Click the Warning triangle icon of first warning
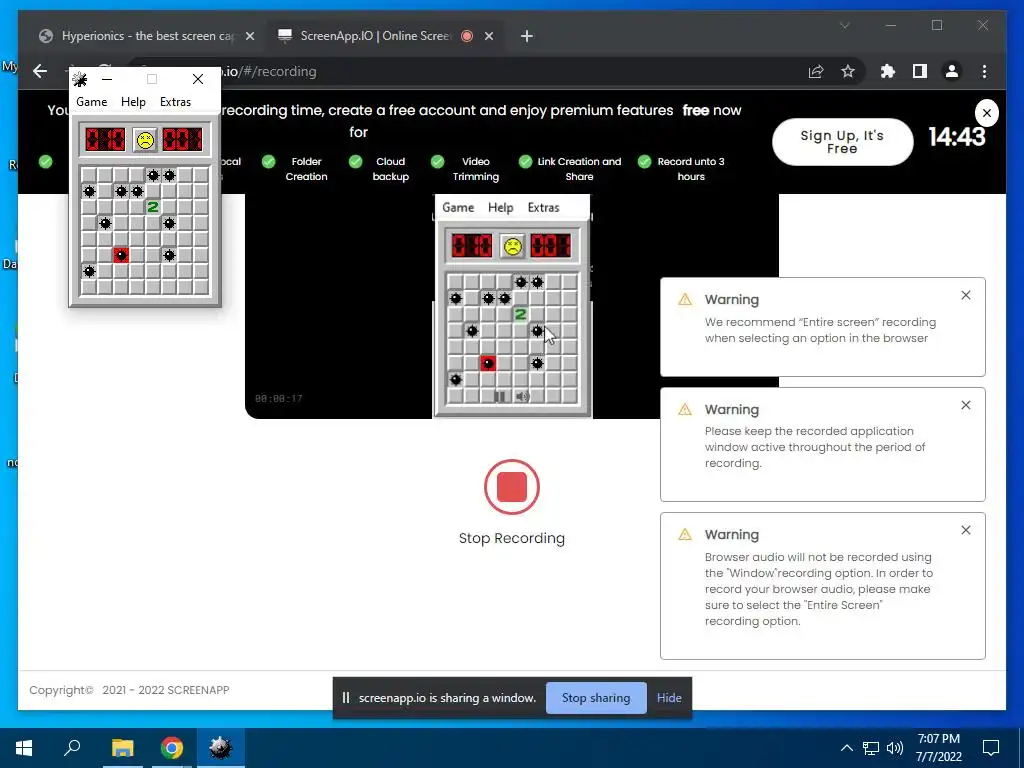The height and width of the screenshot is (768, 1024). pyautogui.click(x=684, y=300)
